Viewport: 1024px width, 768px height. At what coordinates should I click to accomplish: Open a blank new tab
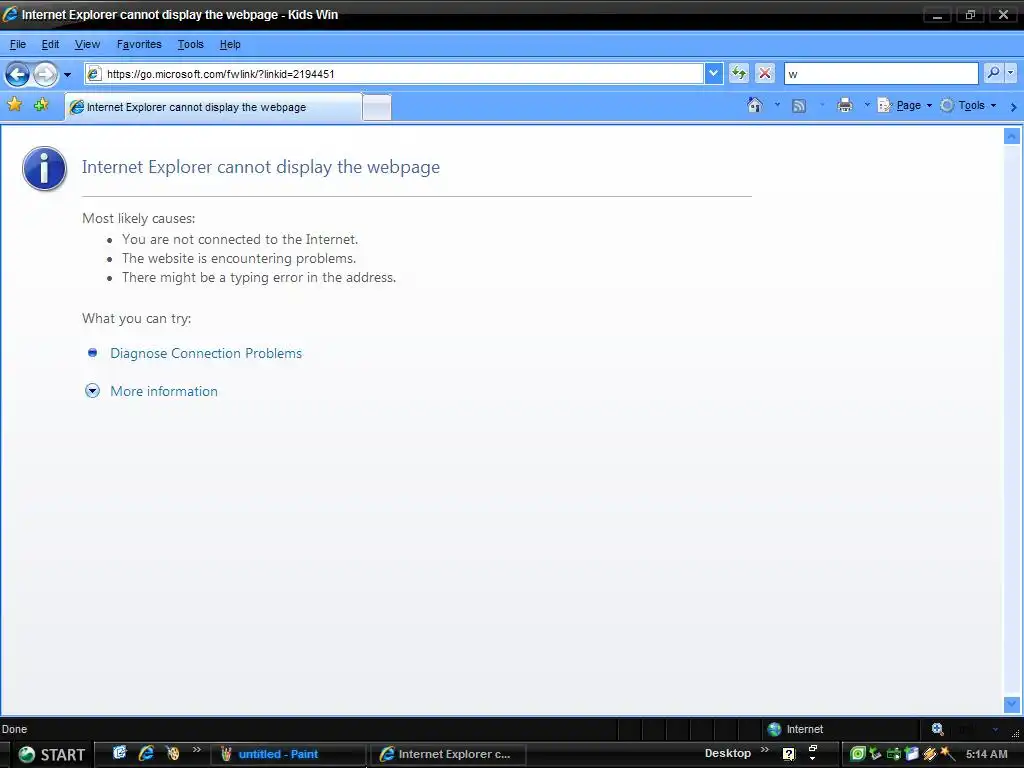(x=377, y=107)
